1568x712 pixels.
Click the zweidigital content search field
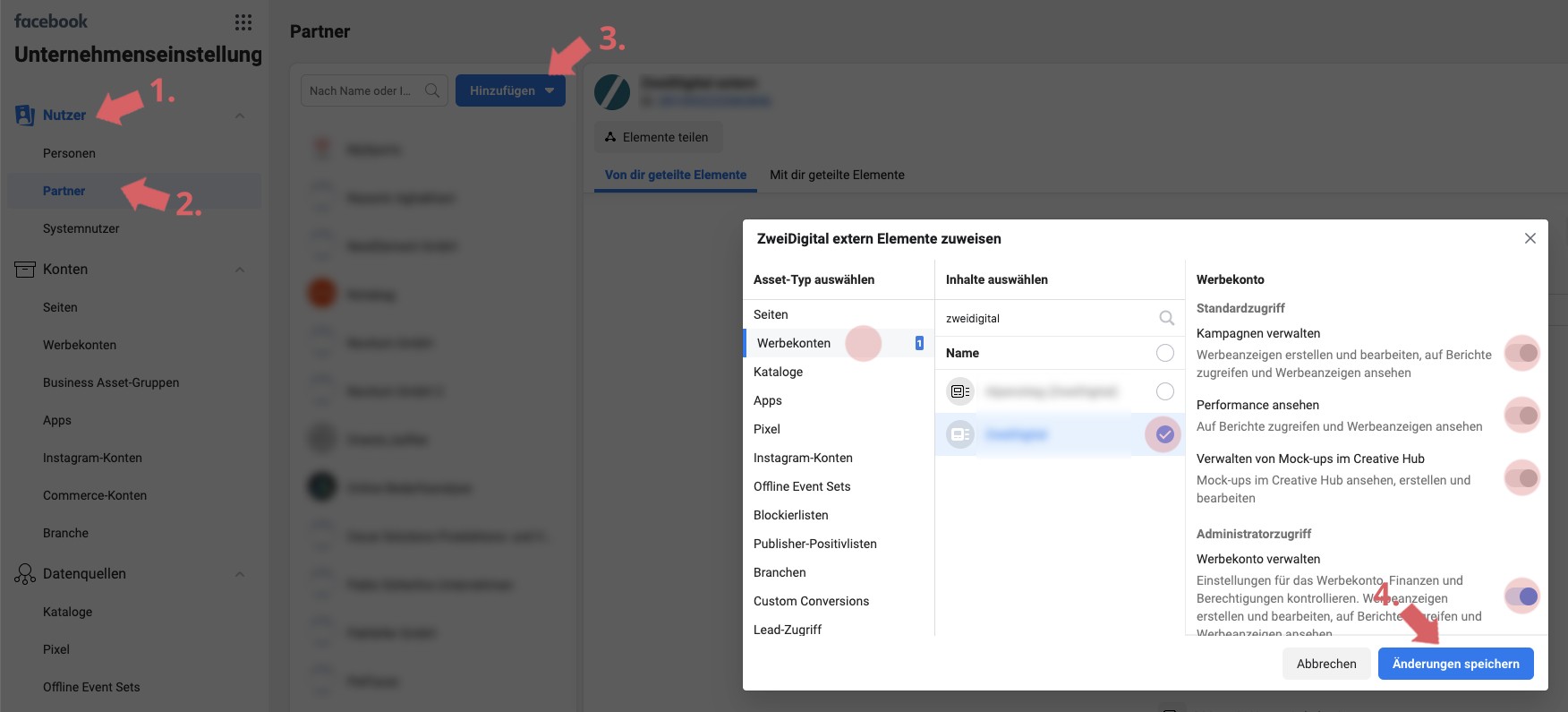[x=1047, y=318]
